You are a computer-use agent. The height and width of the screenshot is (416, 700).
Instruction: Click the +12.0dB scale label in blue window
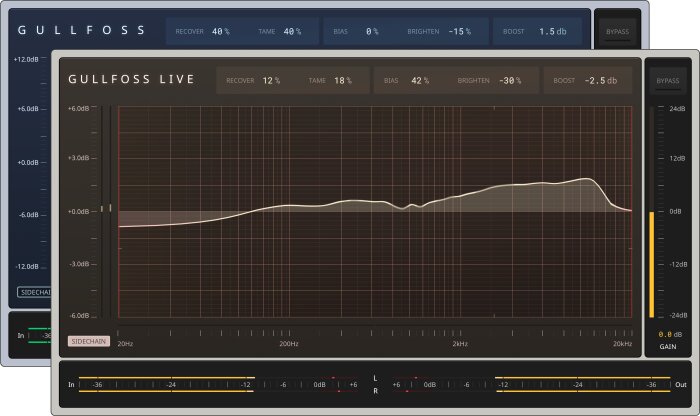click(26, 59)
